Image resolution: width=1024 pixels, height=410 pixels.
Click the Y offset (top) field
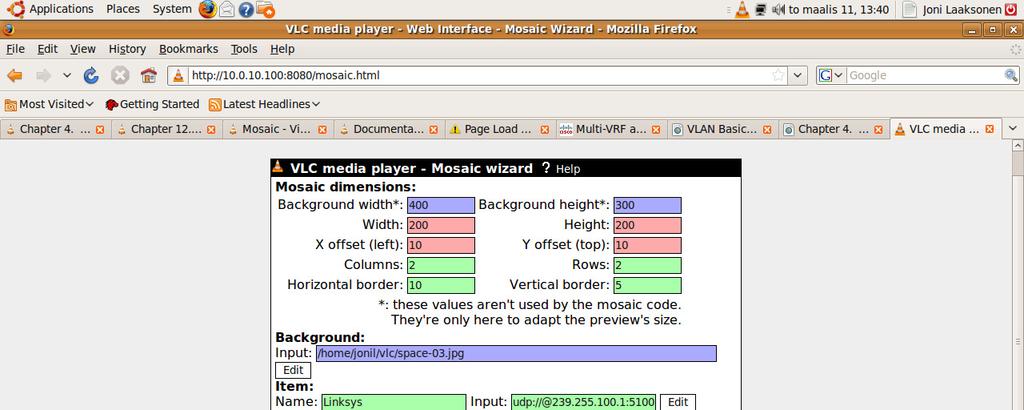coord(647,245)
